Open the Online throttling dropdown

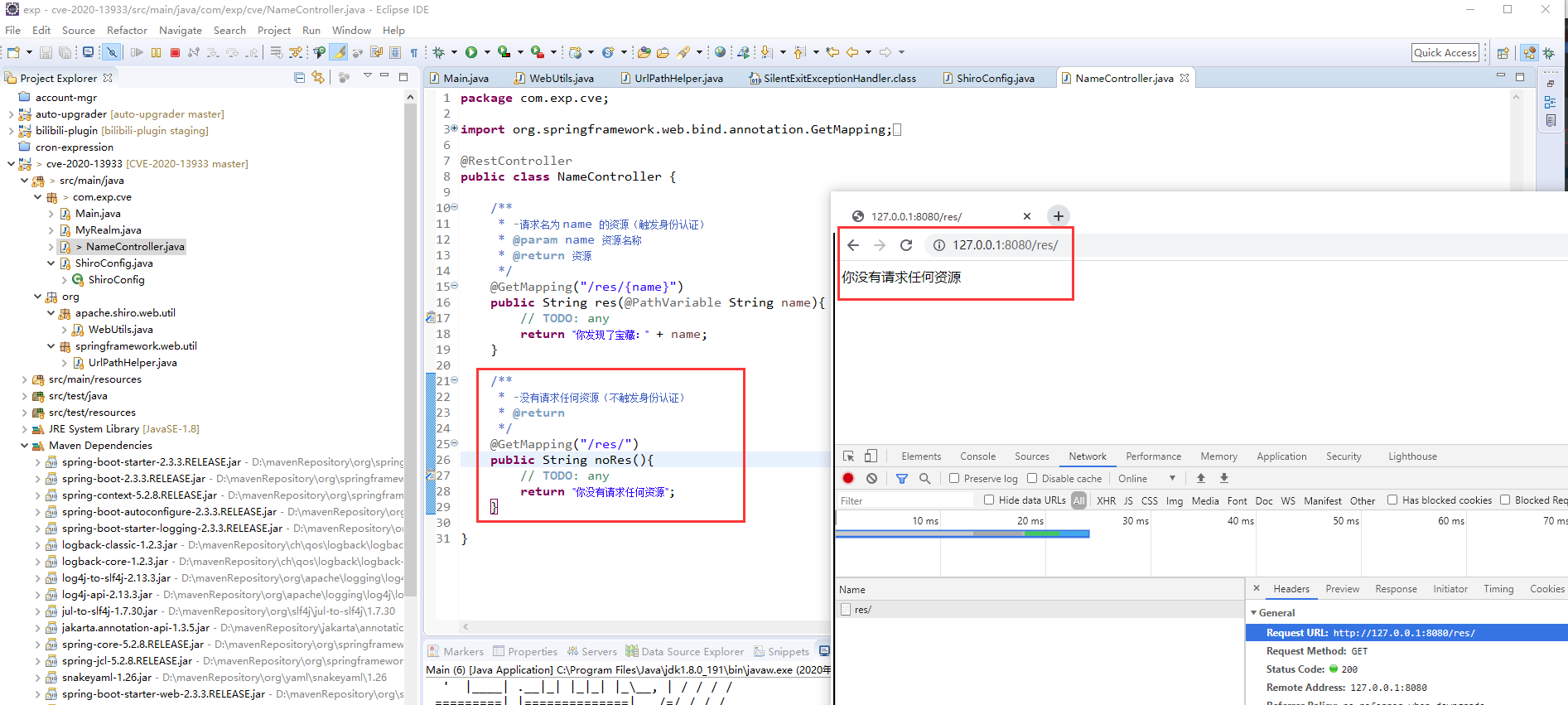(x=1146, y=478)
